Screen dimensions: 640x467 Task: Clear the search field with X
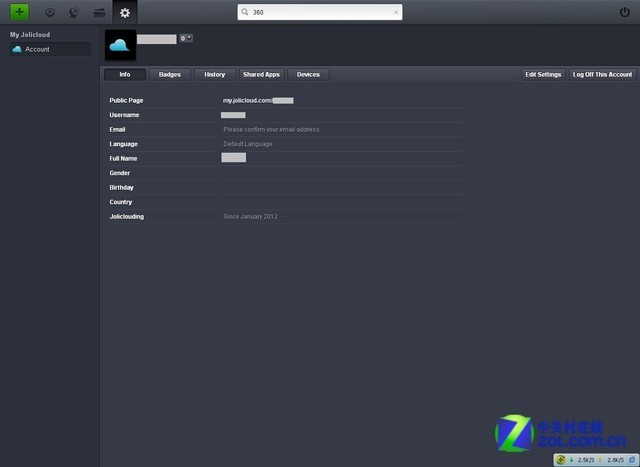(396, 13)
